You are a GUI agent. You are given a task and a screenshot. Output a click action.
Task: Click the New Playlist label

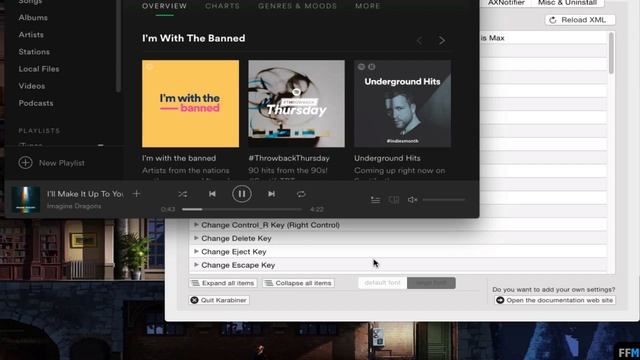[x=62, y=163]
